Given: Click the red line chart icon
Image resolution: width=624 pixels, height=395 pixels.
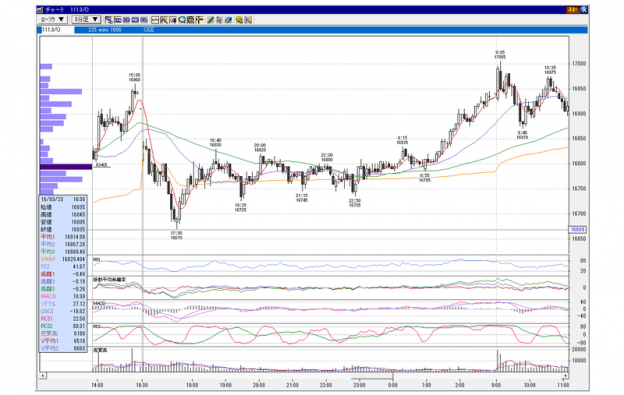Looking at the screenshot, I should (155, 19).
